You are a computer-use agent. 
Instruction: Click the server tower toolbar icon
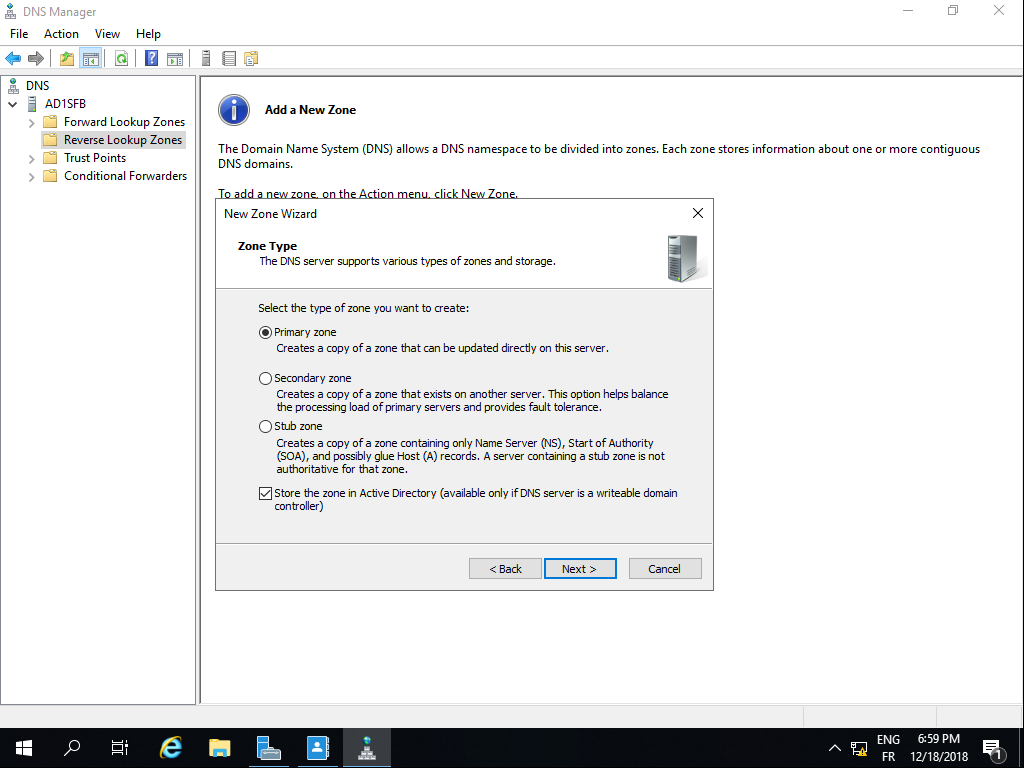[x=206, y=58]
